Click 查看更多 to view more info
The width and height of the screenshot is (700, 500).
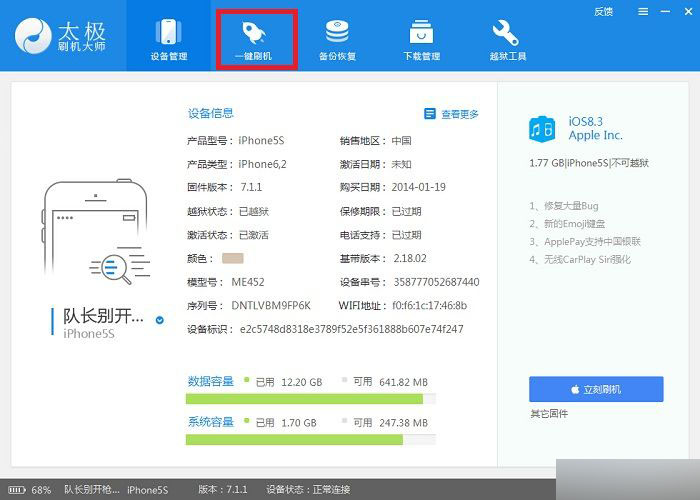[x=460, y=114]
